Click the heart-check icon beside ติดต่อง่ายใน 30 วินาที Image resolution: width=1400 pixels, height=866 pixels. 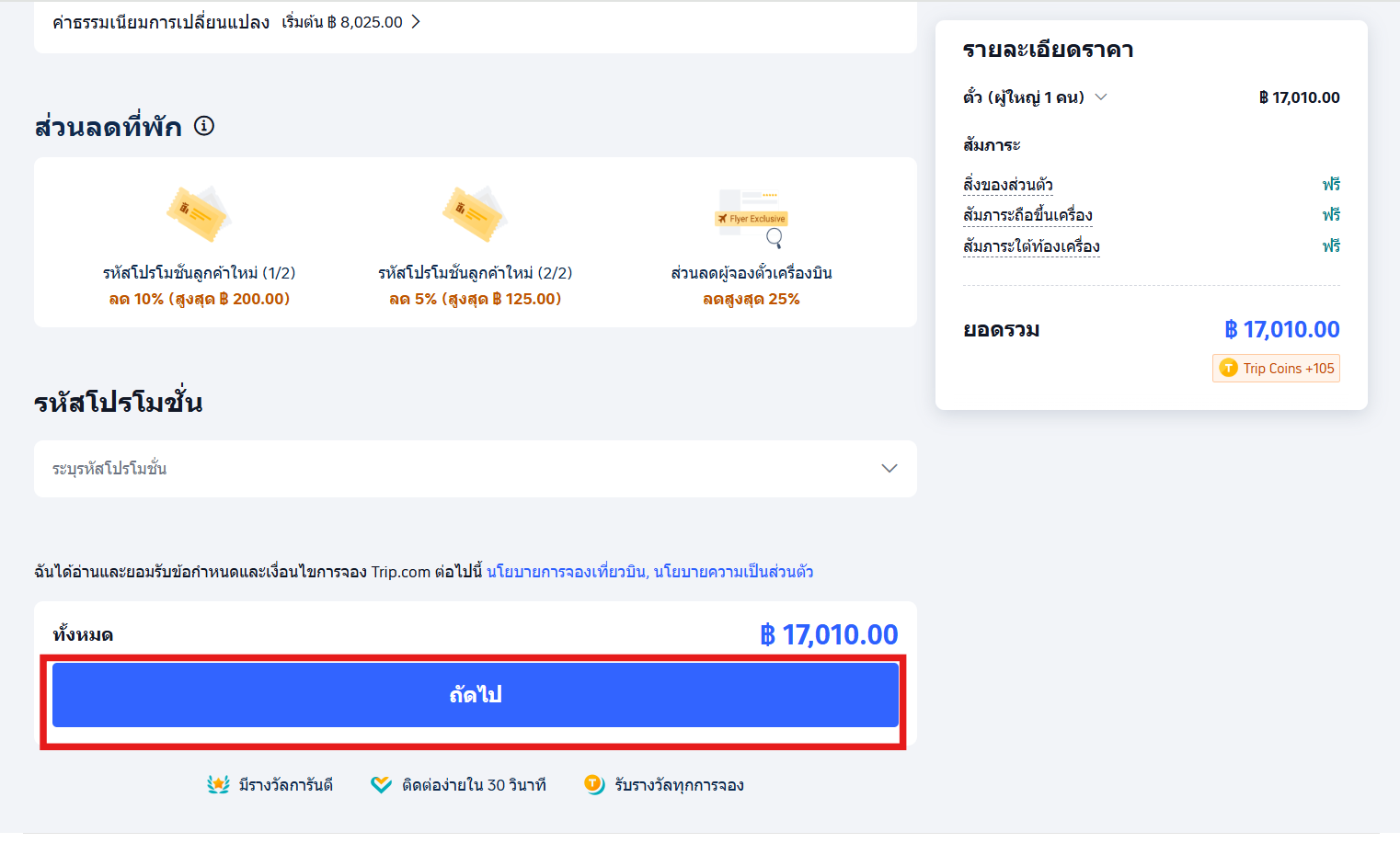[x=381, y=784]
